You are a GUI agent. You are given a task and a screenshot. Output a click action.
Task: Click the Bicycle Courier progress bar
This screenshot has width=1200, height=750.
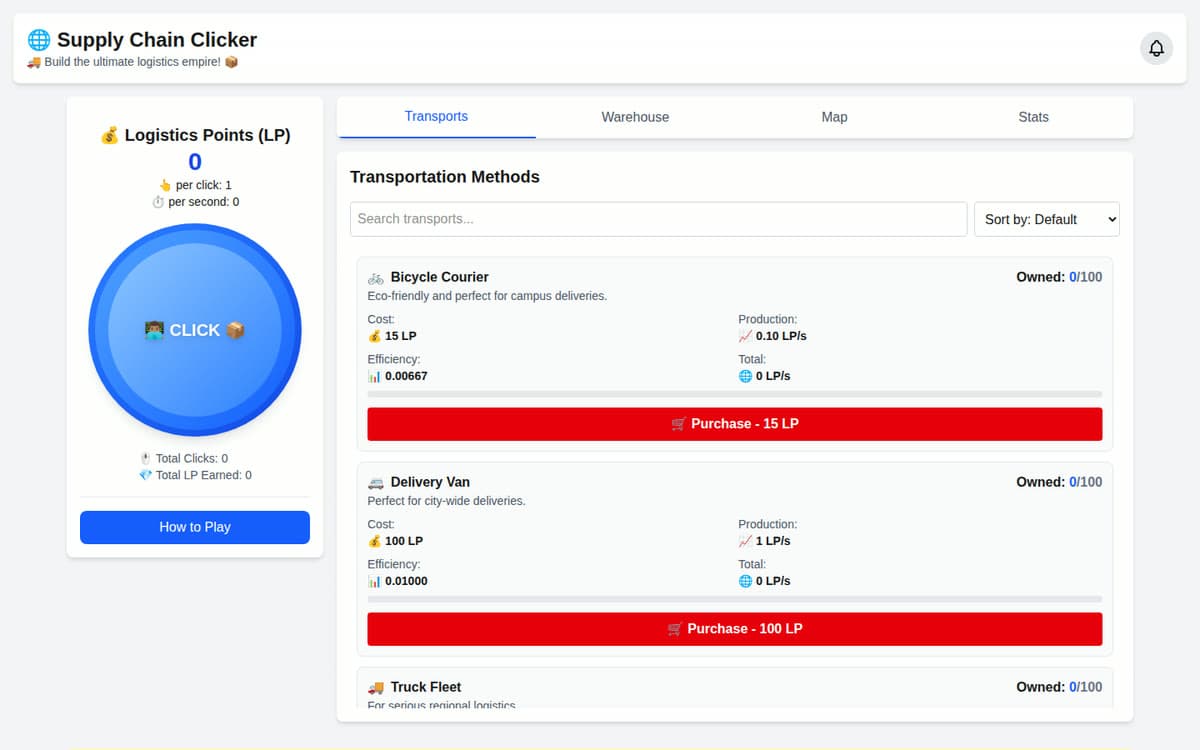[735, 394]
